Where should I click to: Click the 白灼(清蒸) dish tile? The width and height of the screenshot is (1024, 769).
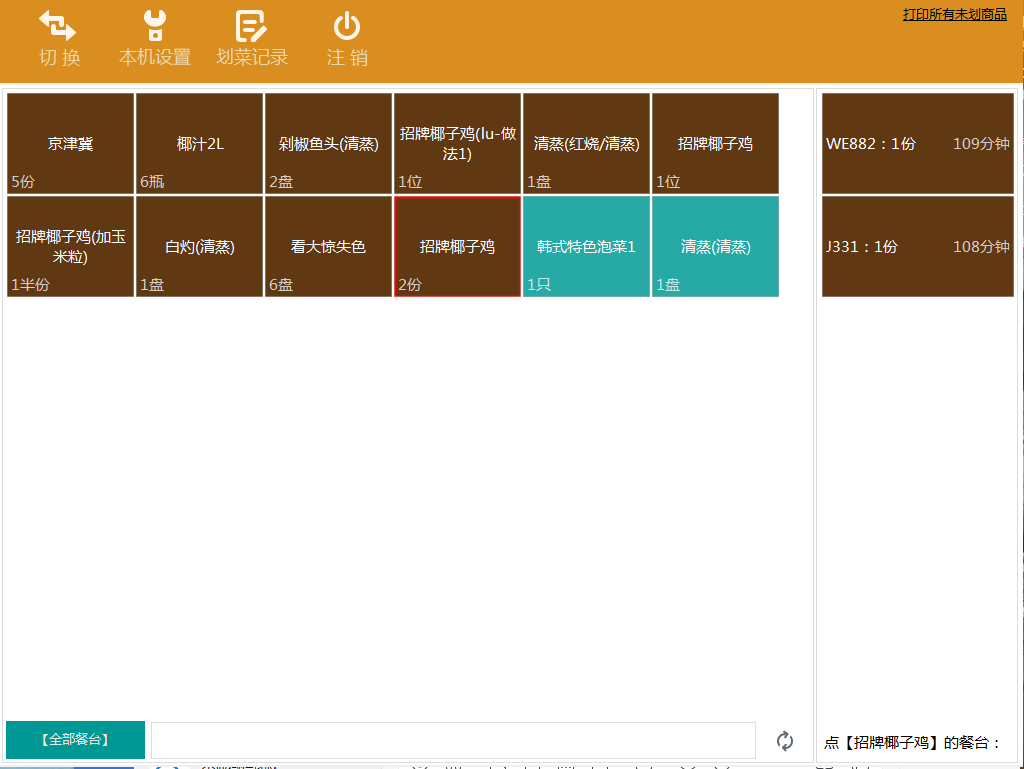point(199,247)
